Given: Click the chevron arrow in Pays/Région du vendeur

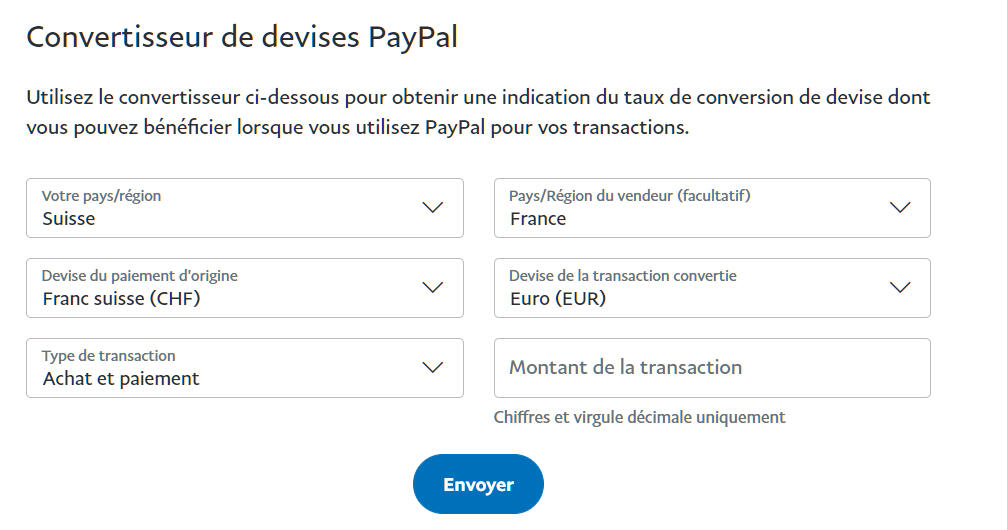Looking at the screenshot, I should [900, 208].
